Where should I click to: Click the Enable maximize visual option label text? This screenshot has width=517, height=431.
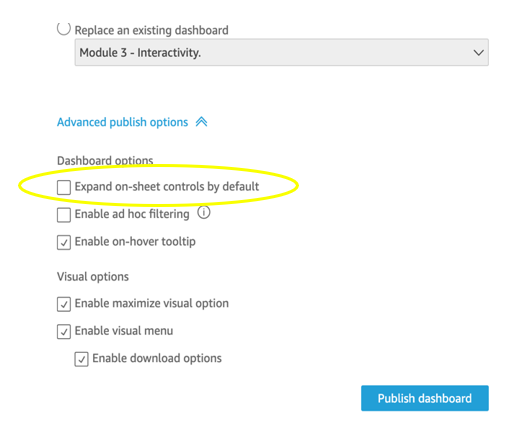point(152,304)
